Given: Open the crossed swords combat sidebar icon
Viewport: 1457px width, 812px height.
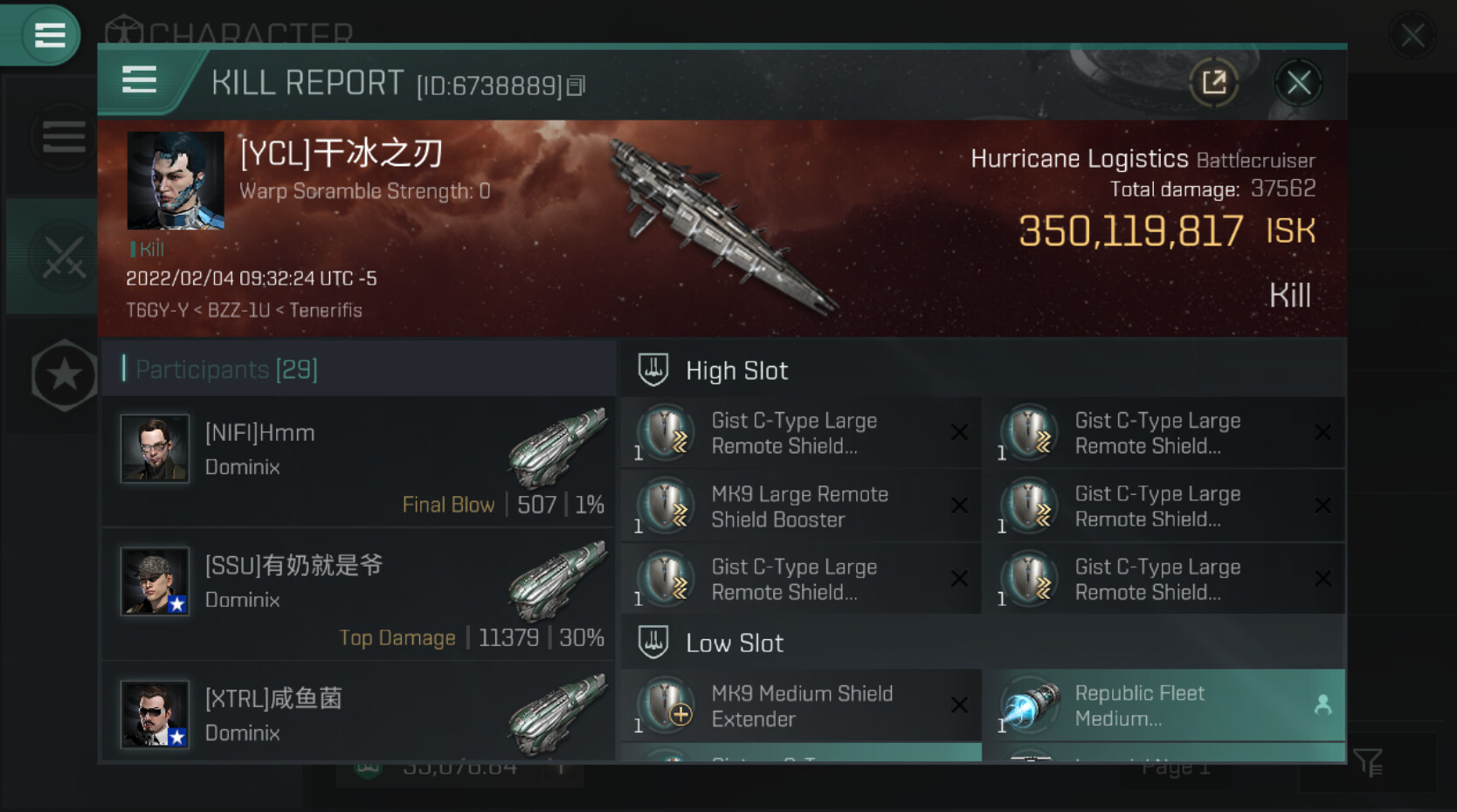Looking at the screenshot, I should click(x=63, y=258).
